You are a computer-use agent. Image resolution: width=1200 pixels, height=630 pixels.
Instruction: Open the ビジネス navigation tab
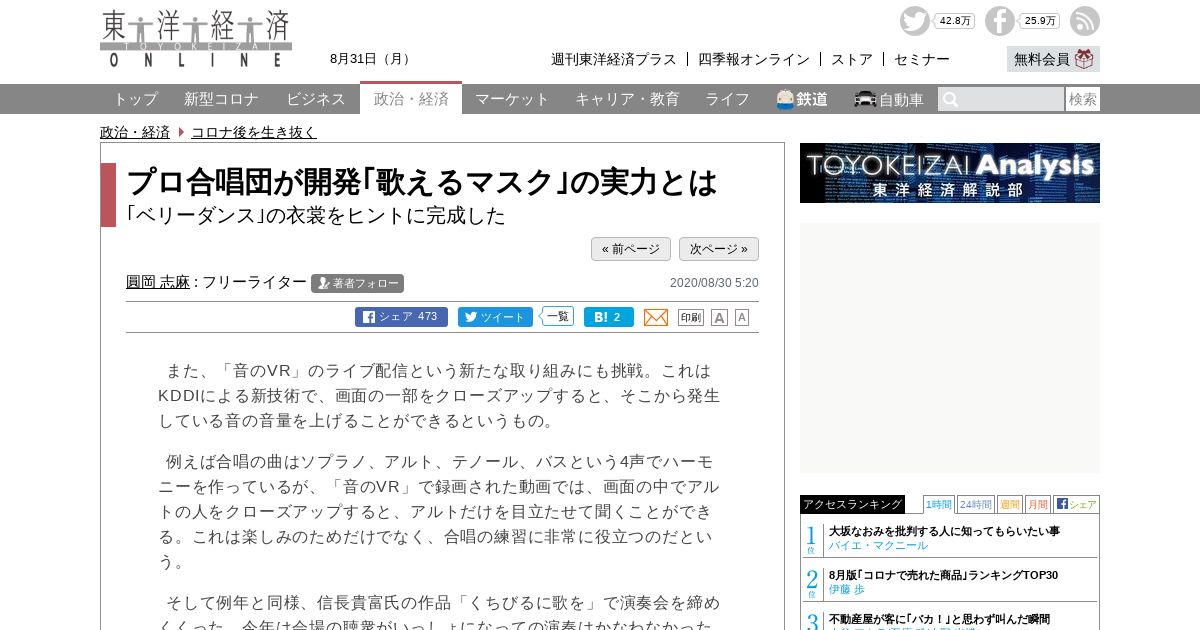(x=316, y=99)
